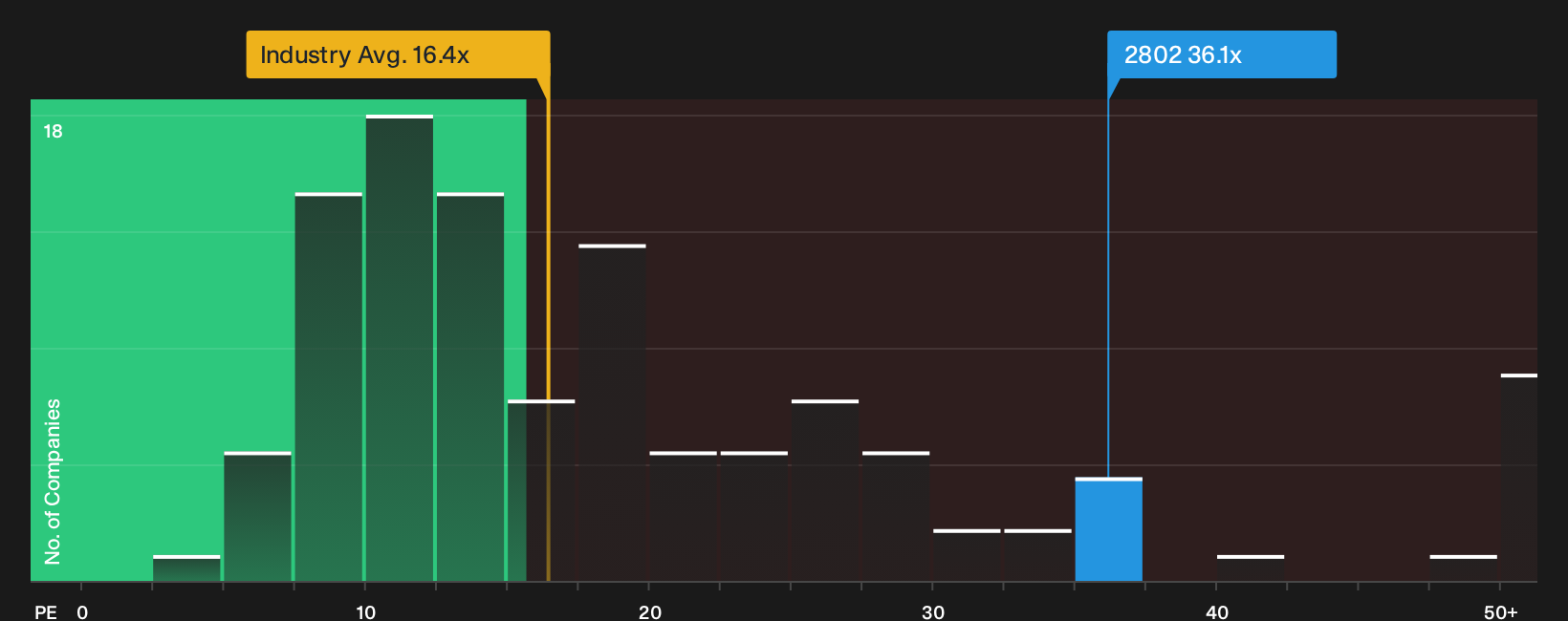Select the bar between PE 5 and 7.5
Image resolution: width=1568 pixels, height=621 pixels.
pyautogui.click(x=257, y=516)
